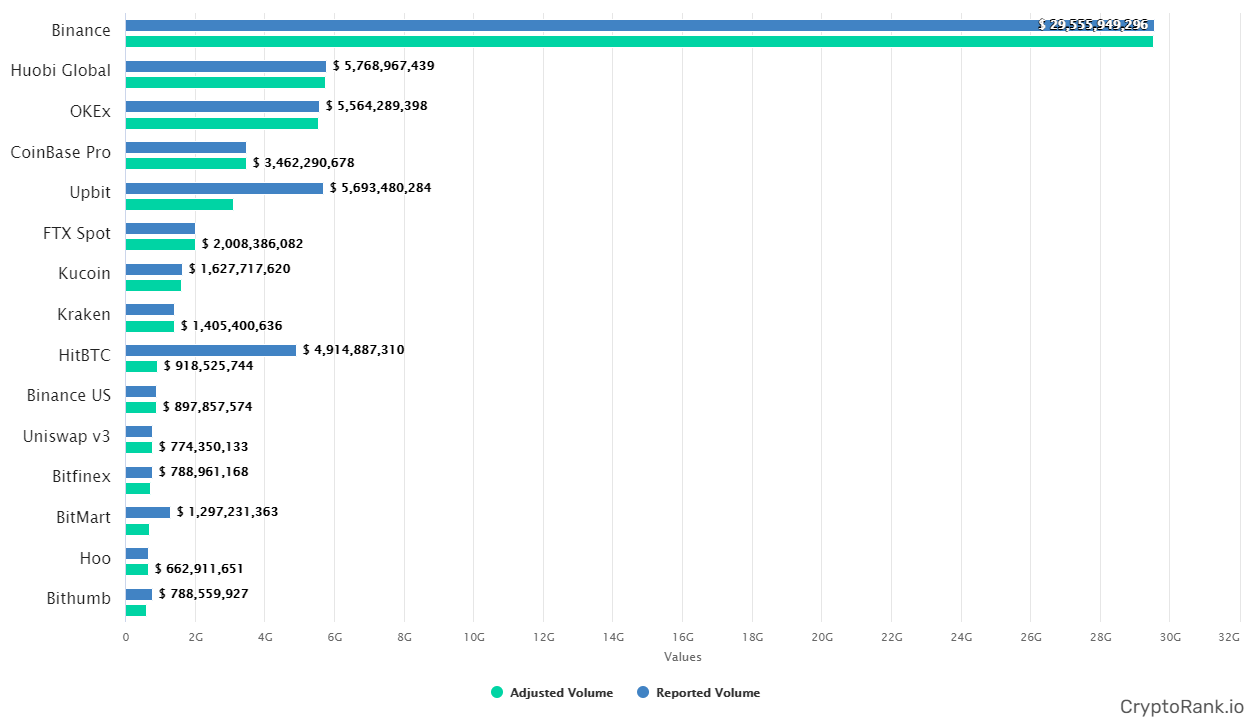This screenshot has width=1250, height=720.
Task: Click the HitBTC axis label
Action: tap(85, 355)
